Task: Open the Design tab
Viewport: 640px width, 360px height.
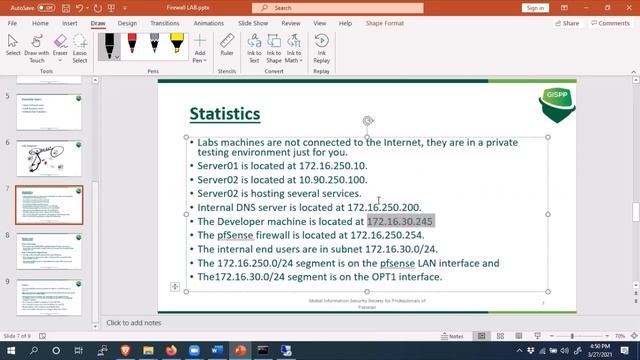Action: click(127, 23)
